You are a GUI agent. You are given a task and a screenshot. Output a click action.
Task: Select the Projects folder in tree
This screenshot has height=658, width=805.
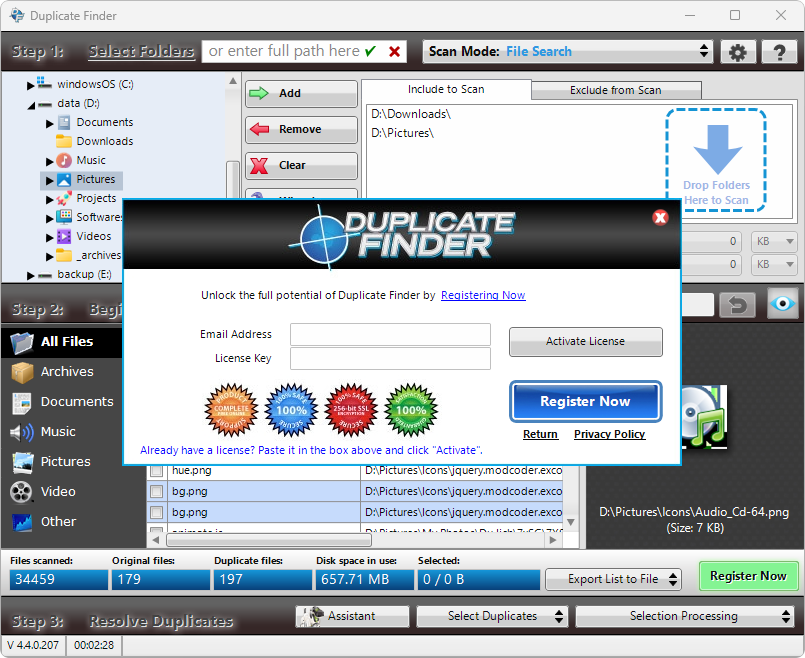point(96,198)
